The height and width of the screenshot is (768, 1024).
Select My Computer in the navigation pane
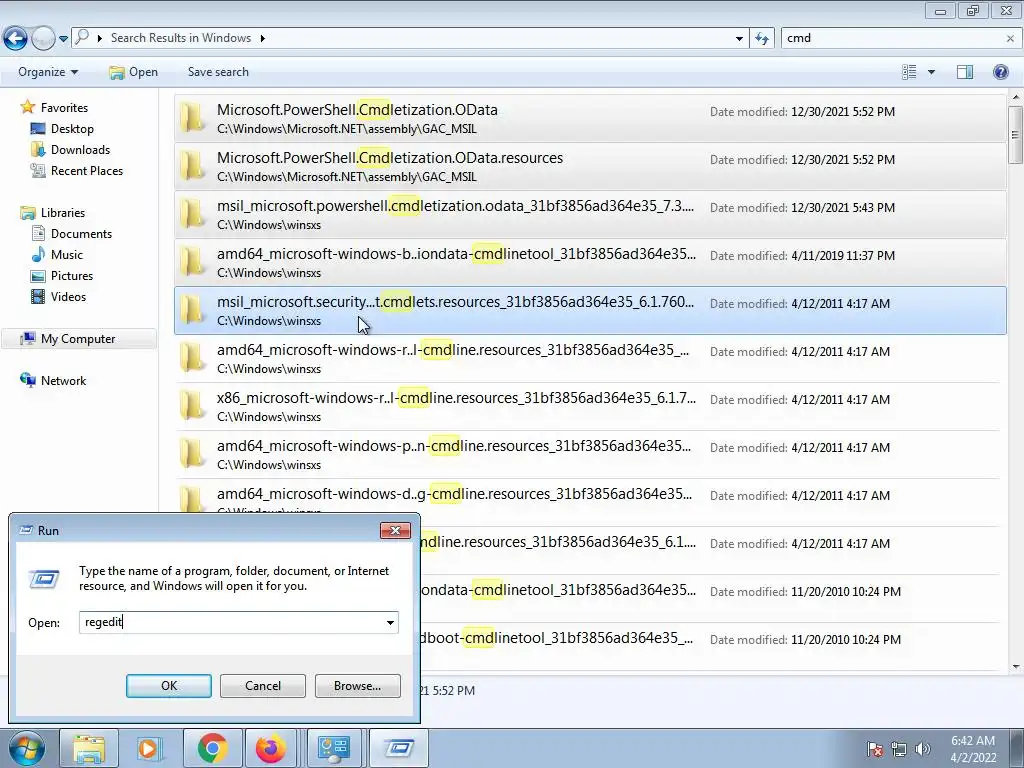pos(78,339)
